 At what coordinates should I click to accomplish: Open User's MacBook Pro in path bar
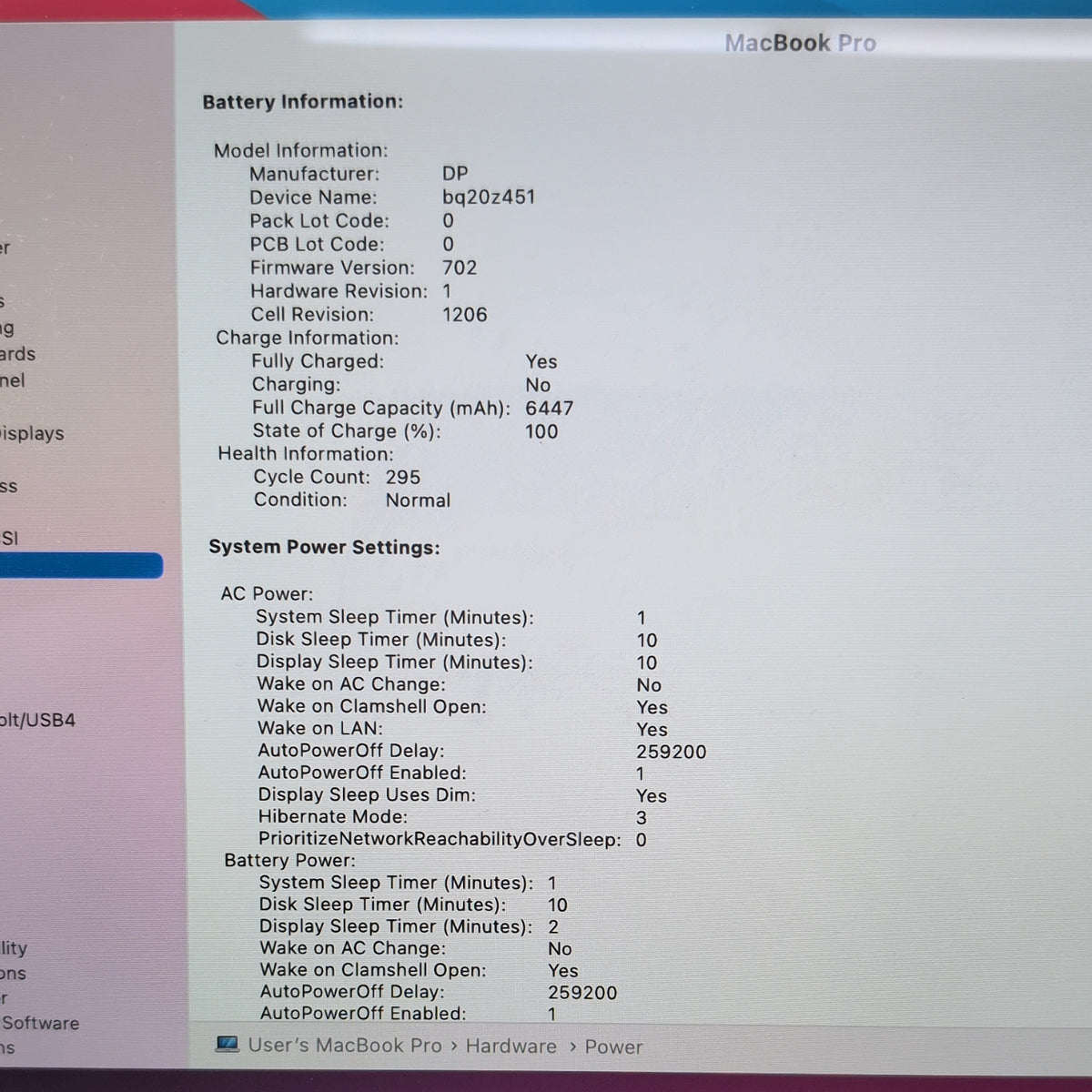click(345, 1046)
